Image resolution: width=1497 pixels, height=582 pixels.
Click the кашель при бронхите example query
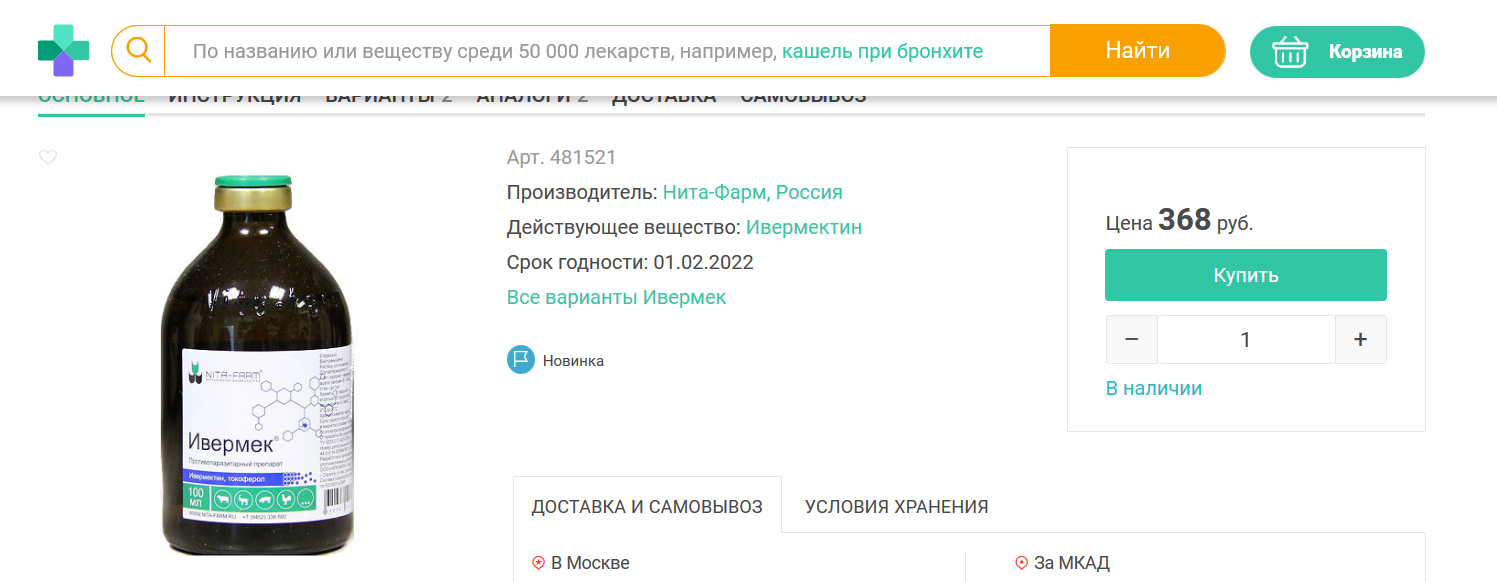click(x=882, y=51)
